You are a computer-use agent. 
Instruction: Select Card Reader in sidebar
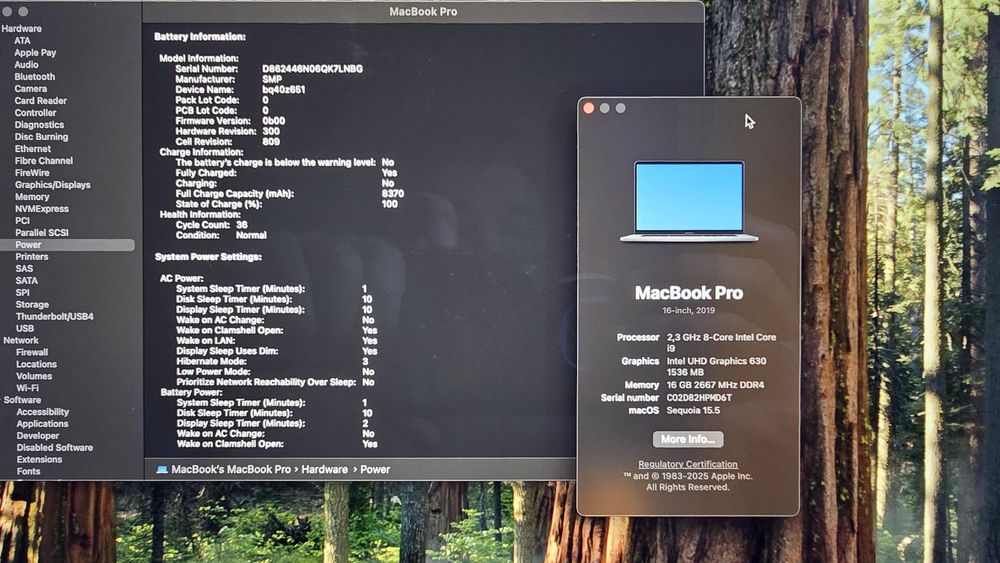pyautogui.click(x=41, y=101)
